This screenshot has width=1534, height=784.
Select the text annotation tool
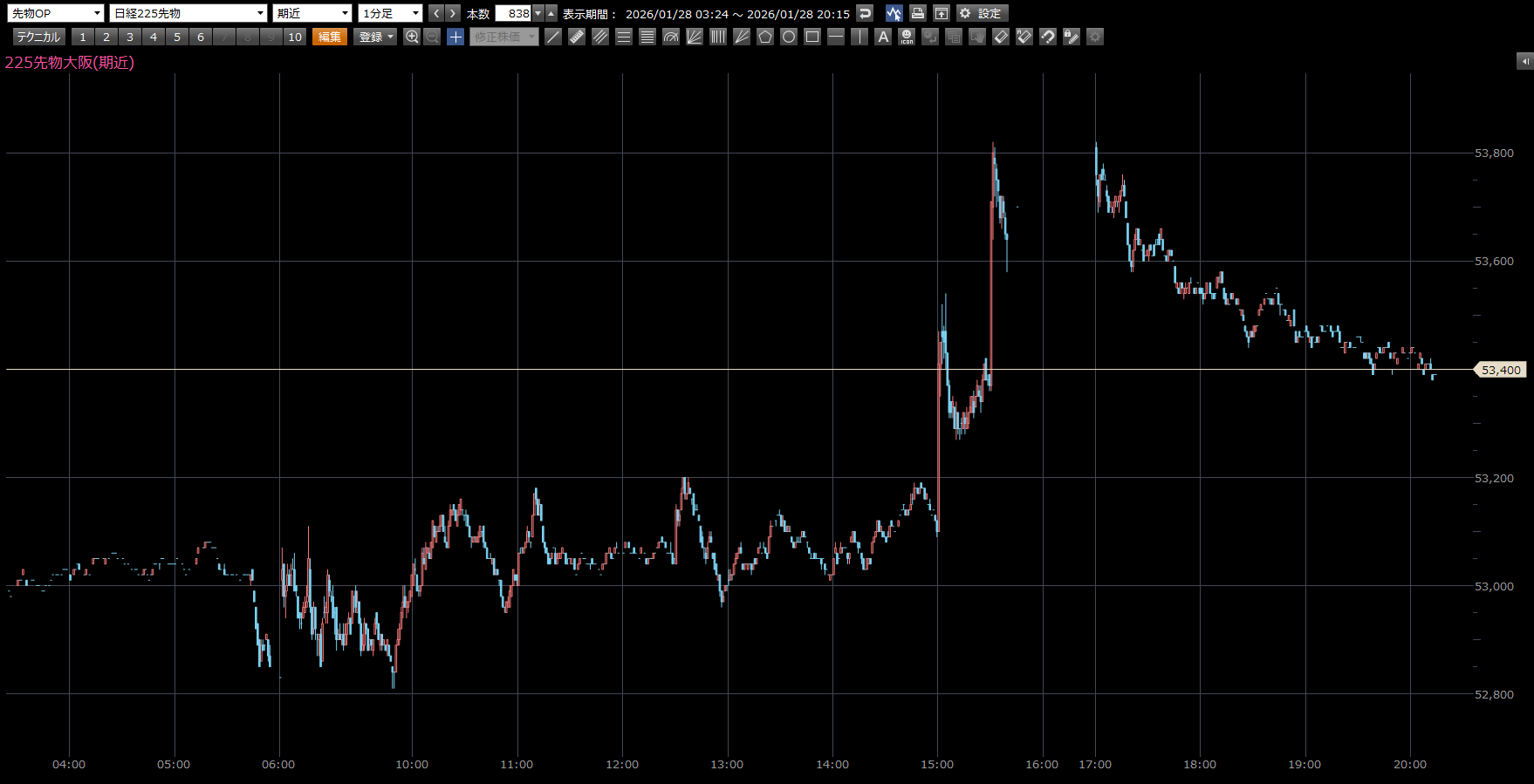[x=883, y=37]
